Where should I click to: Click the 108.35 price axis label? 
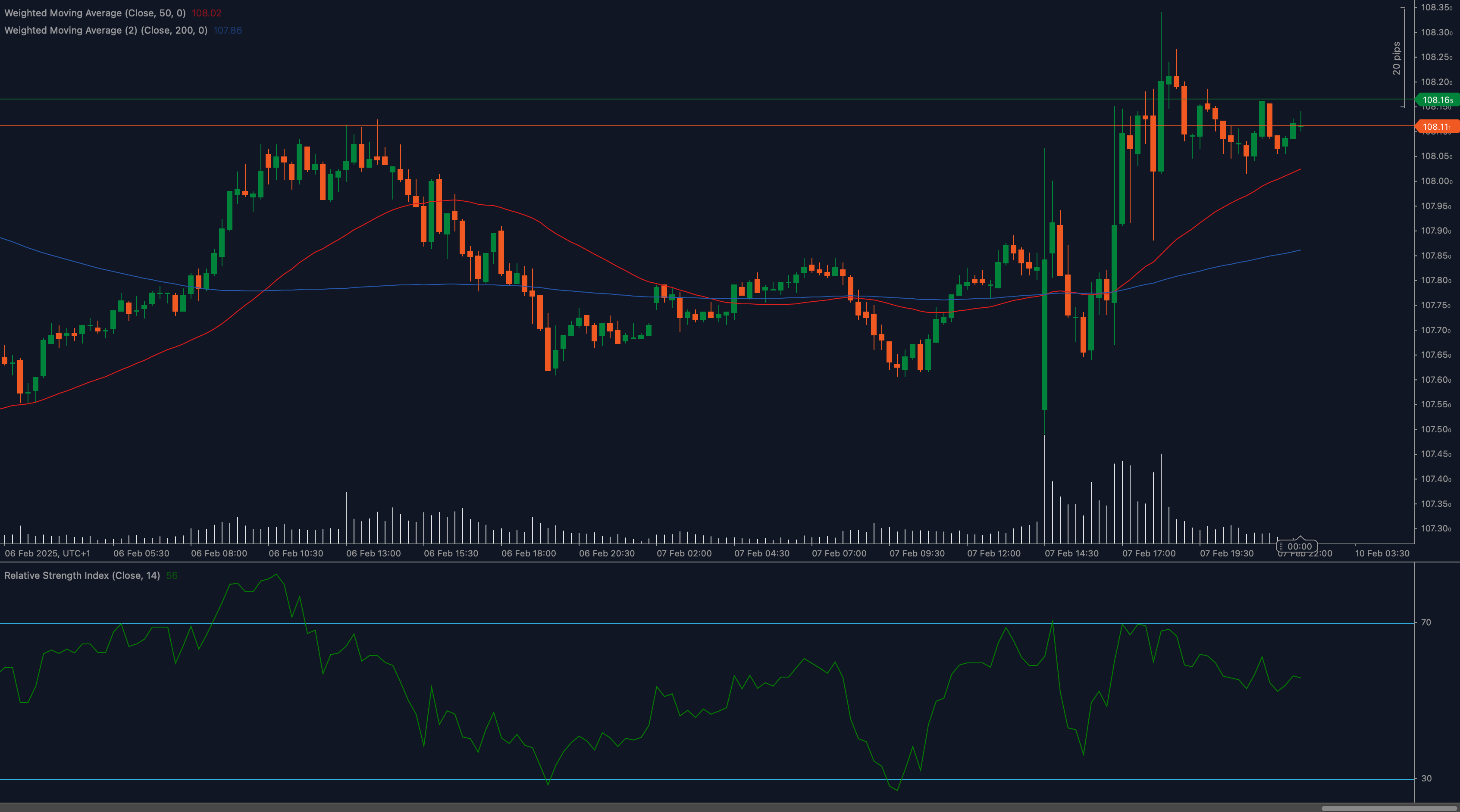point(1436,7)
